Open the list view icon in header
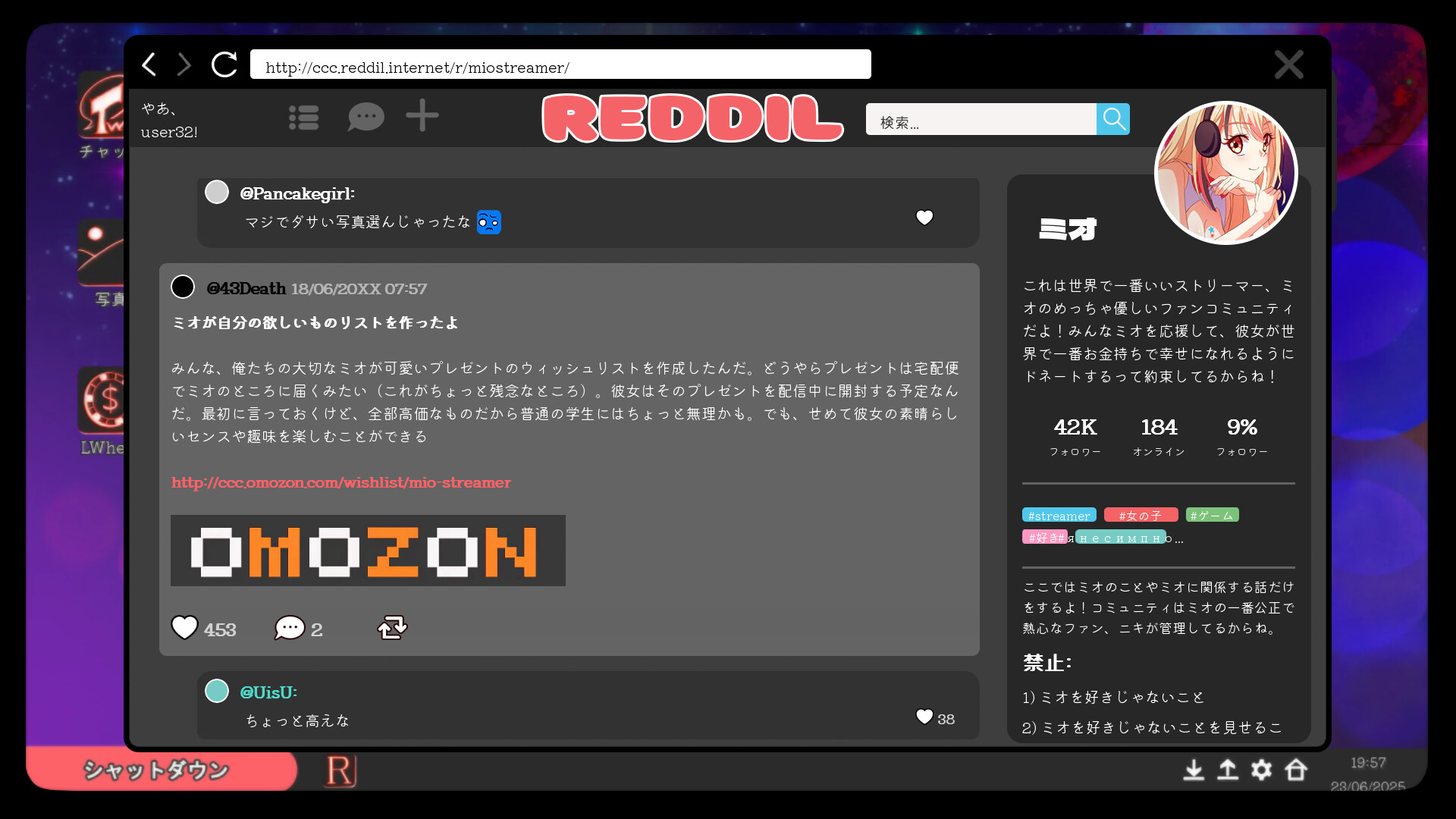This screenshot has height=819, width=1456. click(303, 118)
